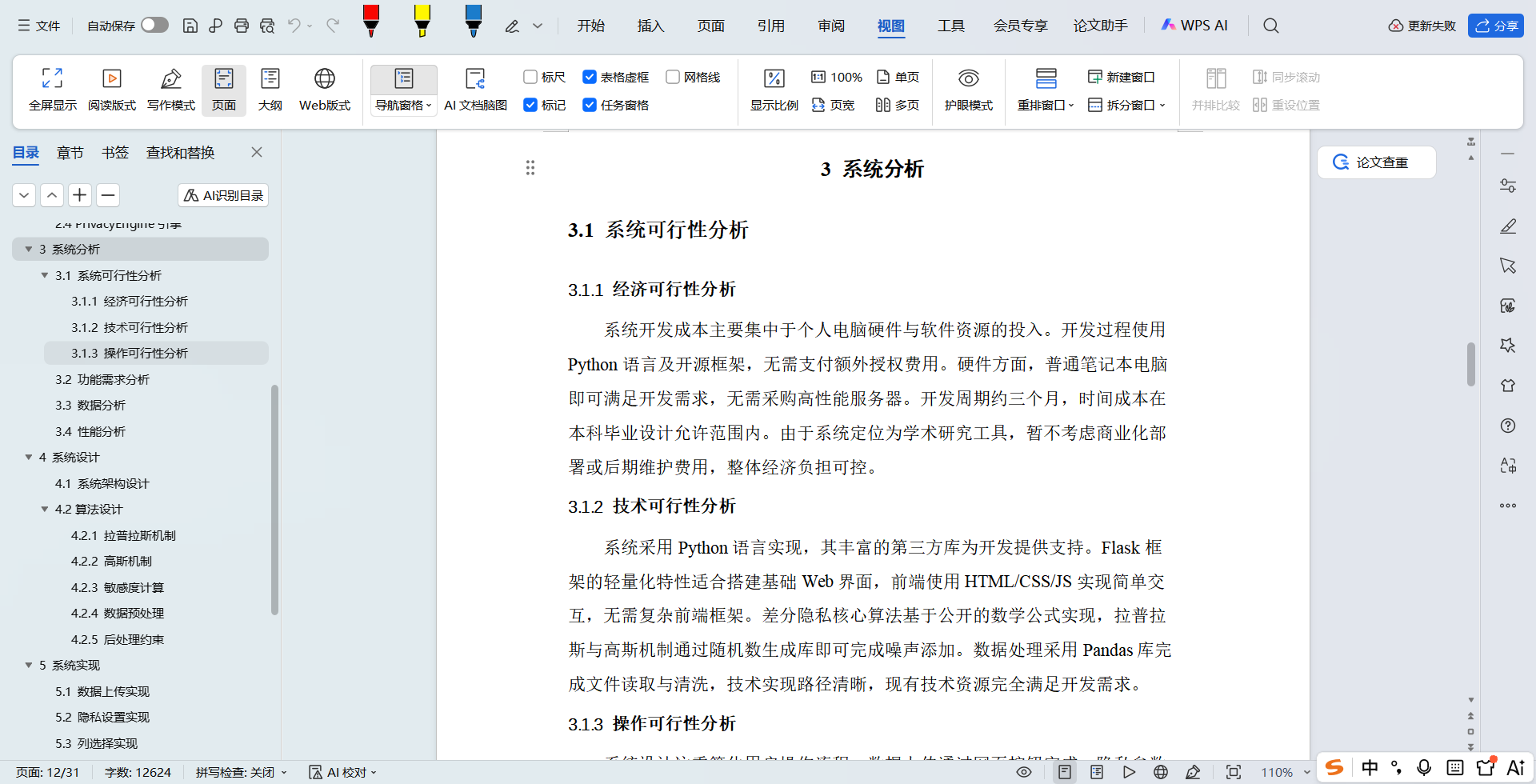Screen dimensions: 1536x784
Task: Open display zoom ratio dialog
Action: click(774, 90)
